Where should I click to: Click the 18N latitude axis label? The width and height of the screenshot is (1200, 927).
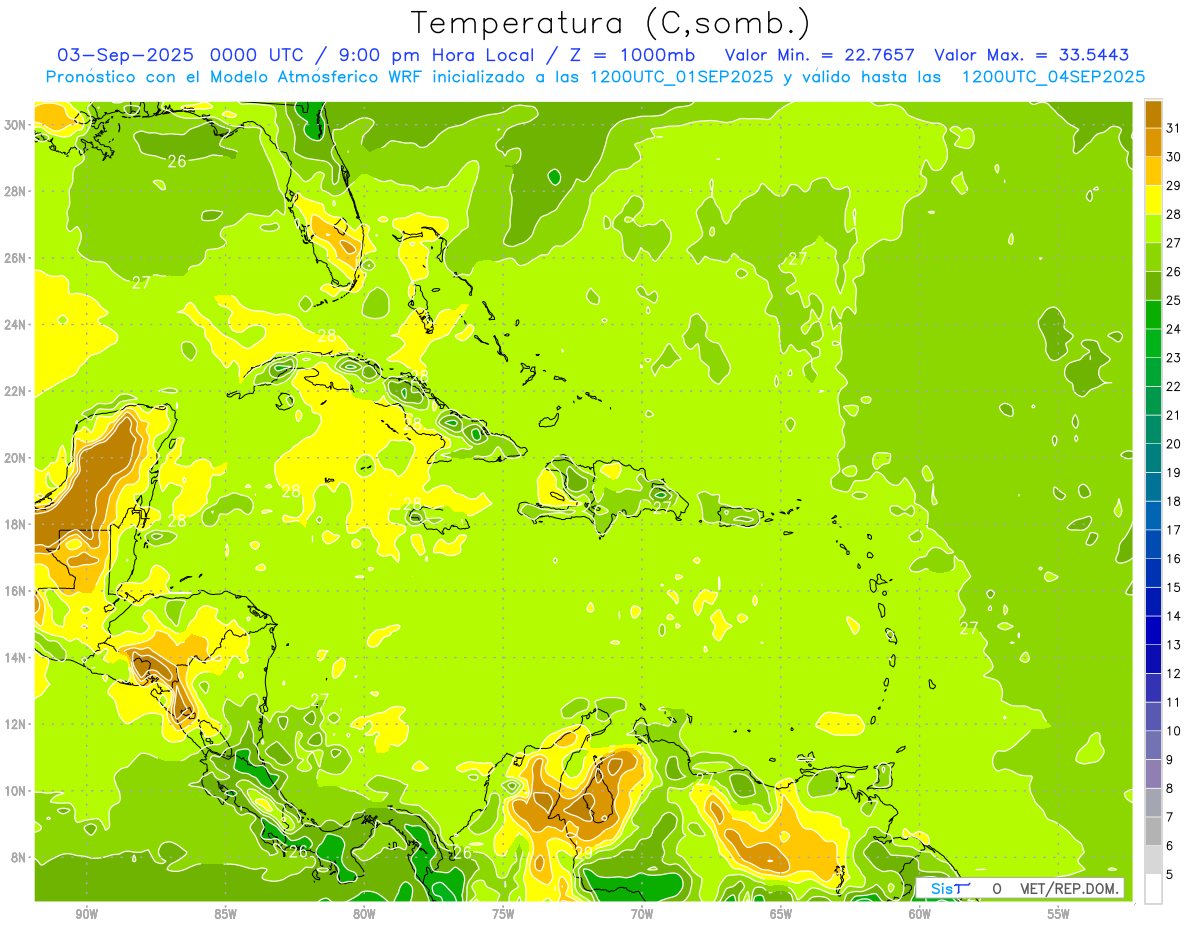16,524
